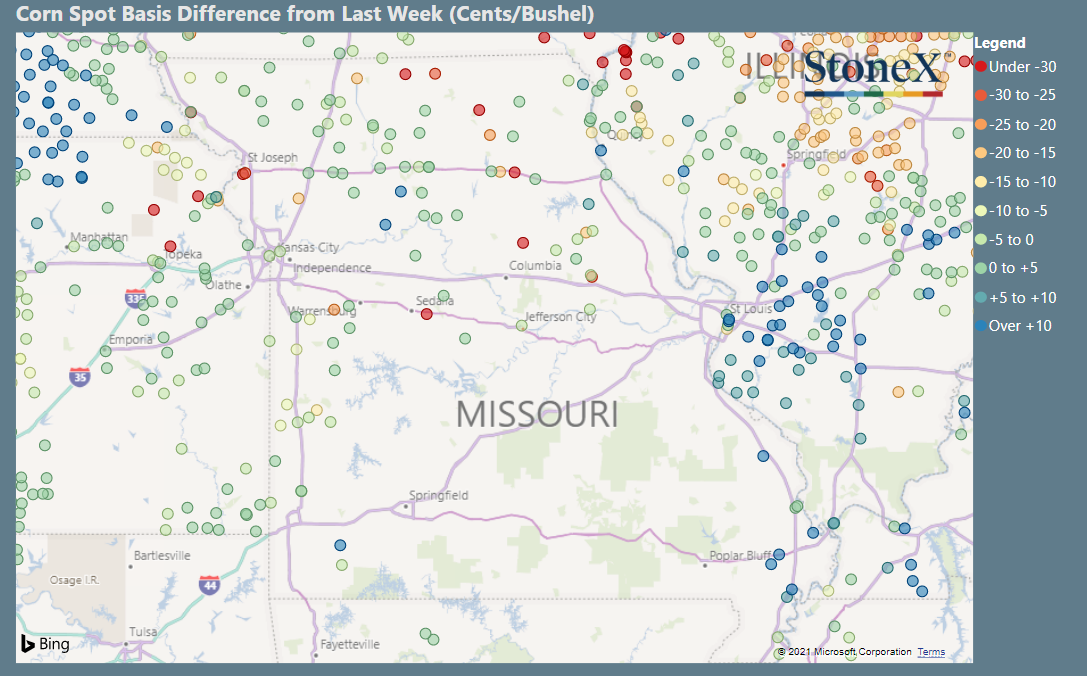Select the '-5 to 0' legend label
This screenshot has width=1087, height=676.
(1011, 240)
